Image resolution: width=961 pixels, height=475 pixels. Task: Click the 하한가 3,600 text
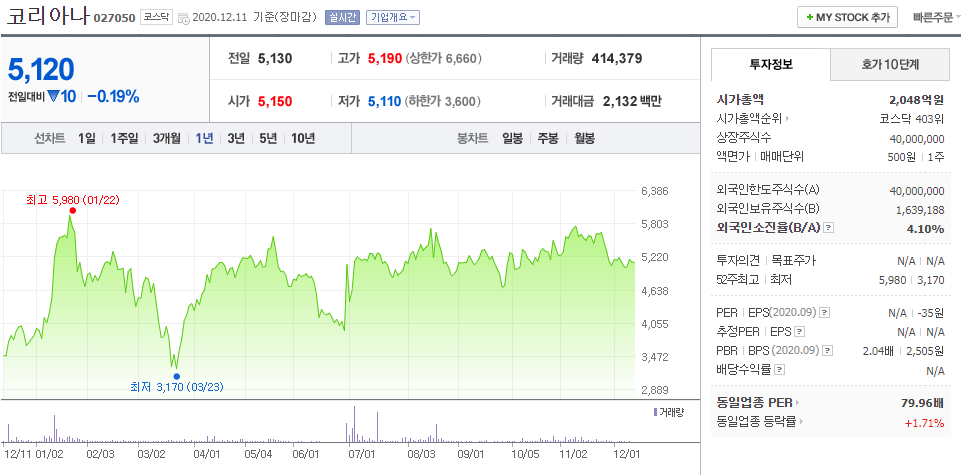[443, 101]
